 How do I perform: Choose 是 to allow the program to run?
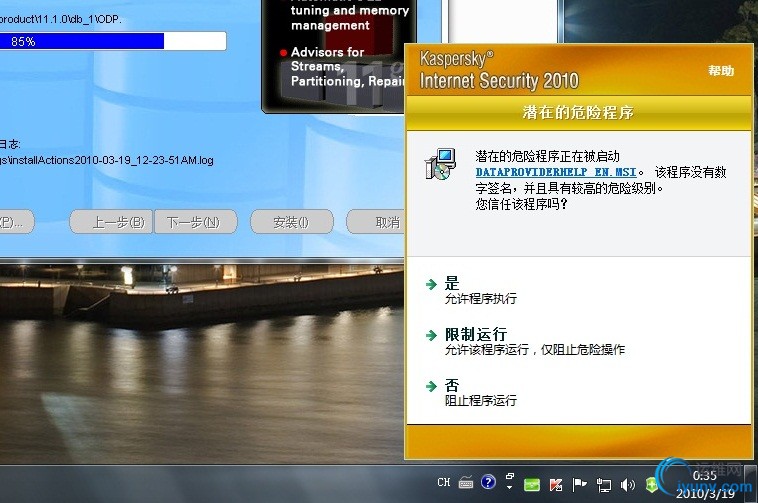click(x=452, y=283)
